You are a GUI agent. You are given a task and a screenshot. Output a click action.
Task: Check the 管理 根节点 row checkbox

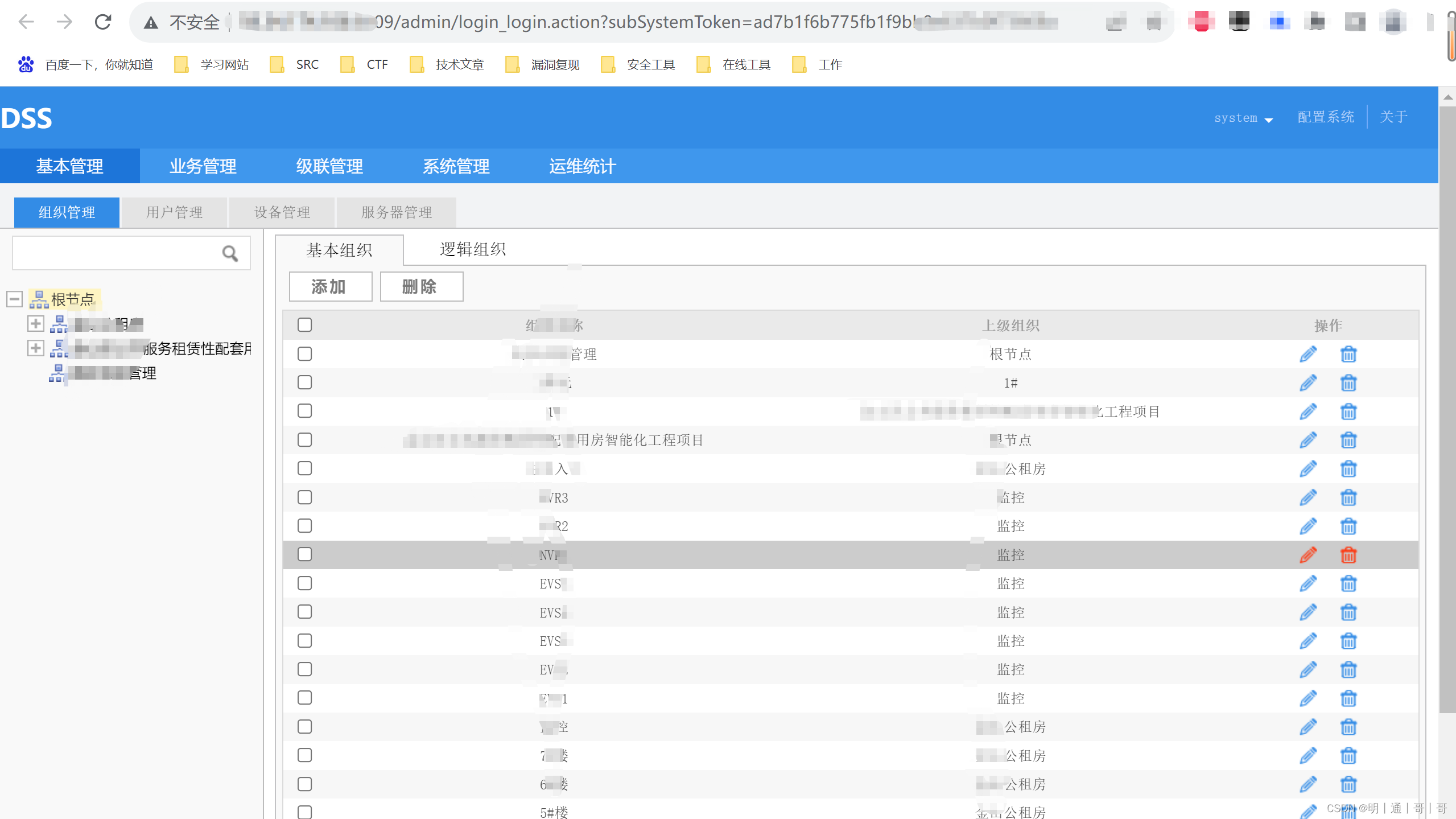[x=305, y=354]
